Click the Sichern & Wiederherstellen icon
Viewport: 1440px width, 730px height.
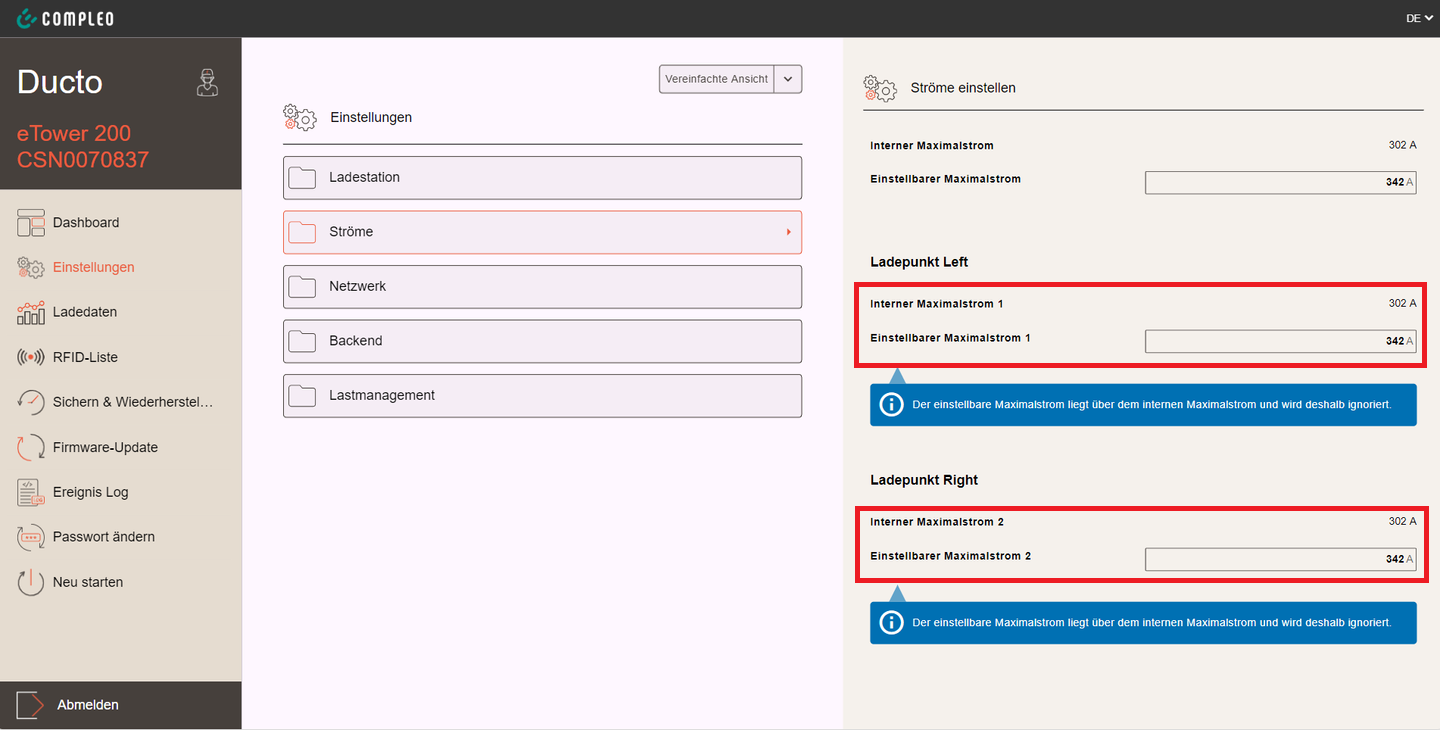[31, 402]
